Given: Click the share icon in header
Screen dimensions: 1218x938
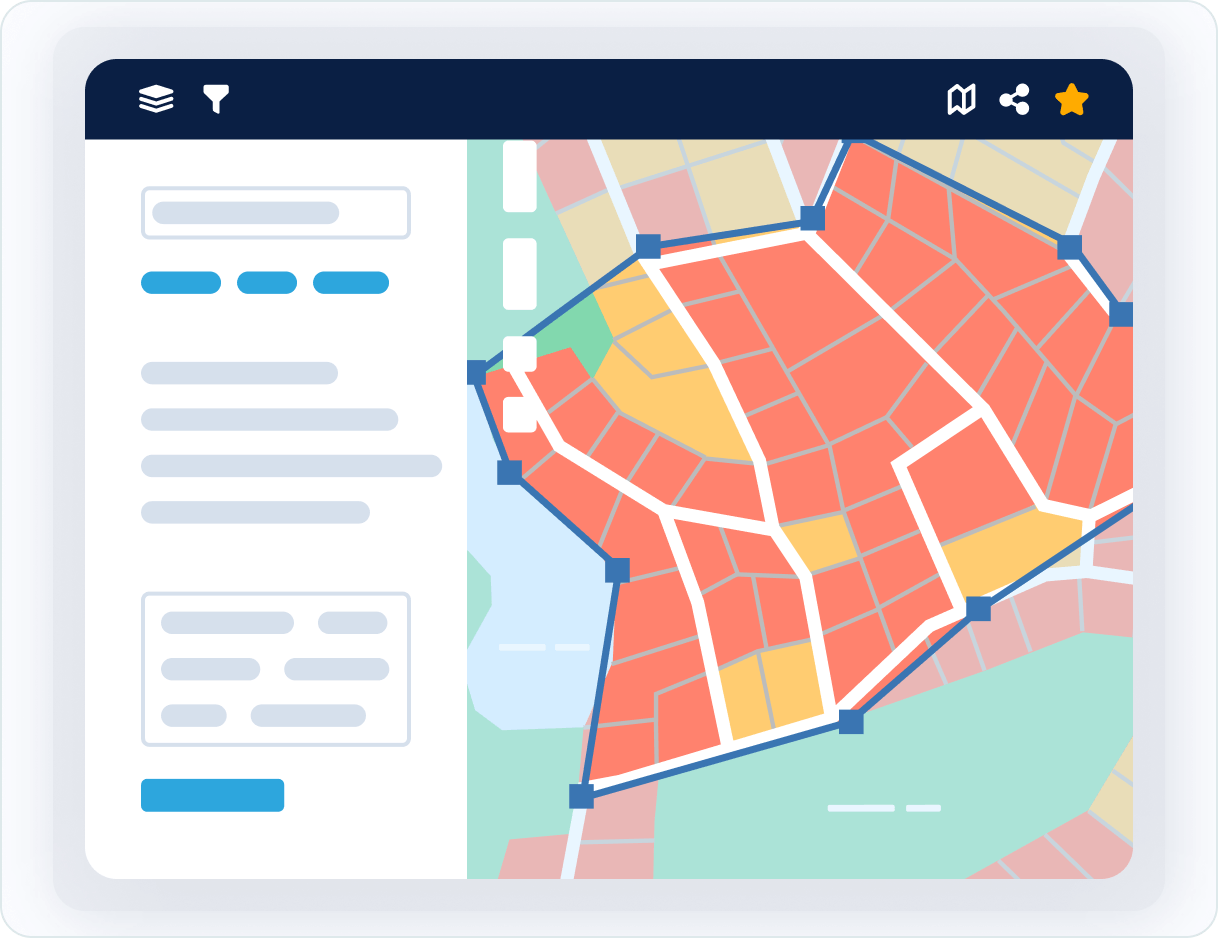Looking at the screenshot, I should pos(1014,99).
